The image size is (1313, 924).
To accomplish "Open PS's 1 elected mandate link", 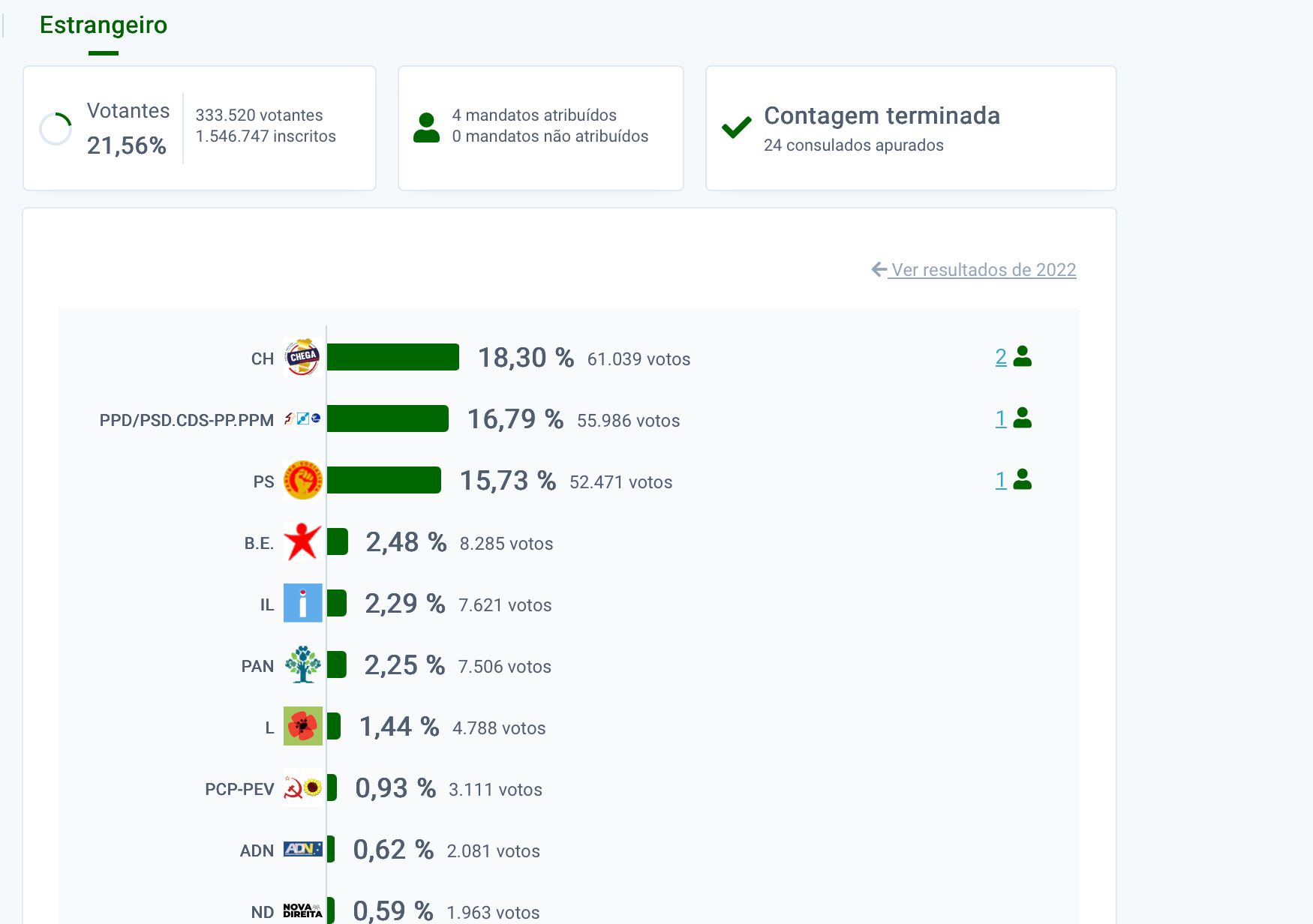I will coord(1001,481).
